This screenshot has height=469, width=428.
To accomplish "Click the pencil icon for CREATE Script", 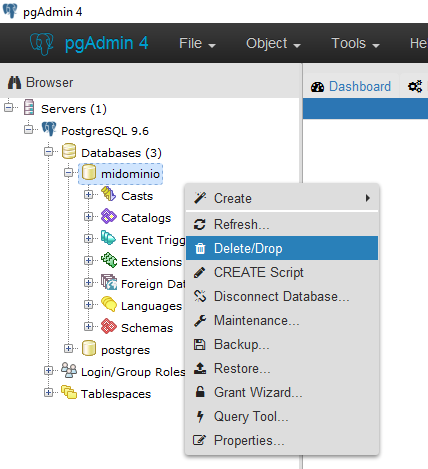I will [200, 273].
